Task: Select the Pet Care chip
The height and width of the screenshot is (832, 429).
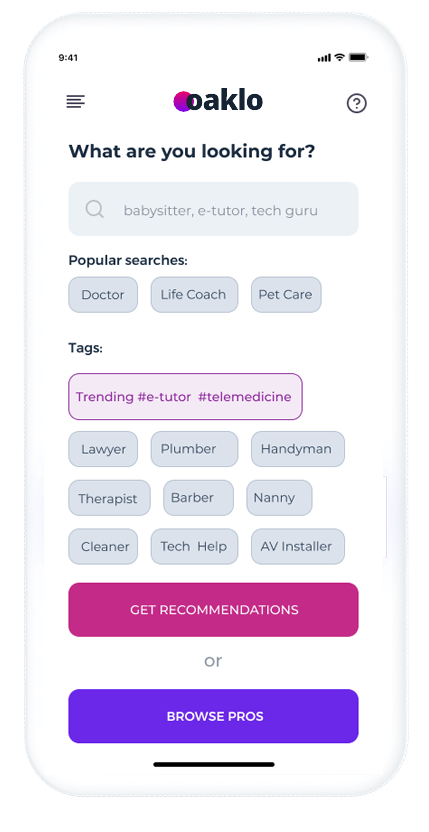Action: click(286, 294)
